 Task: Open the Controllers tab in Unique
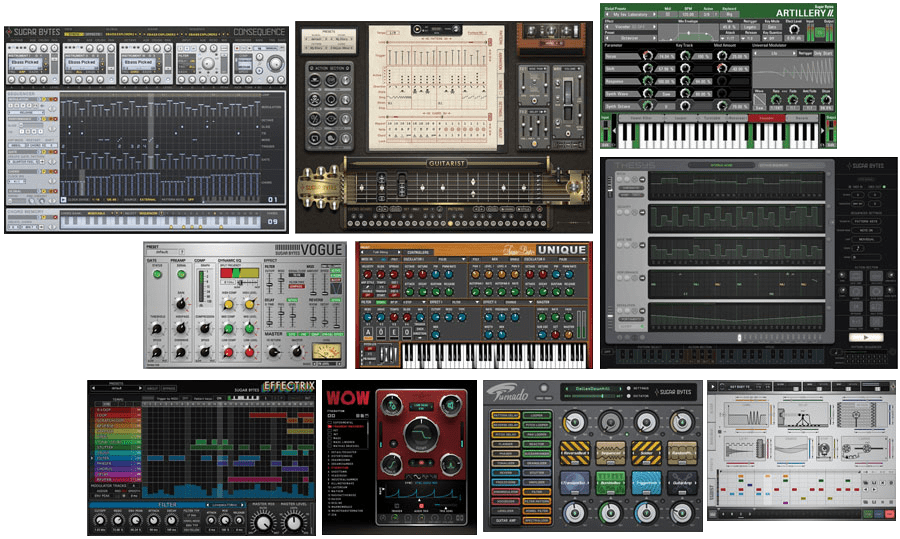pos(417,252)
